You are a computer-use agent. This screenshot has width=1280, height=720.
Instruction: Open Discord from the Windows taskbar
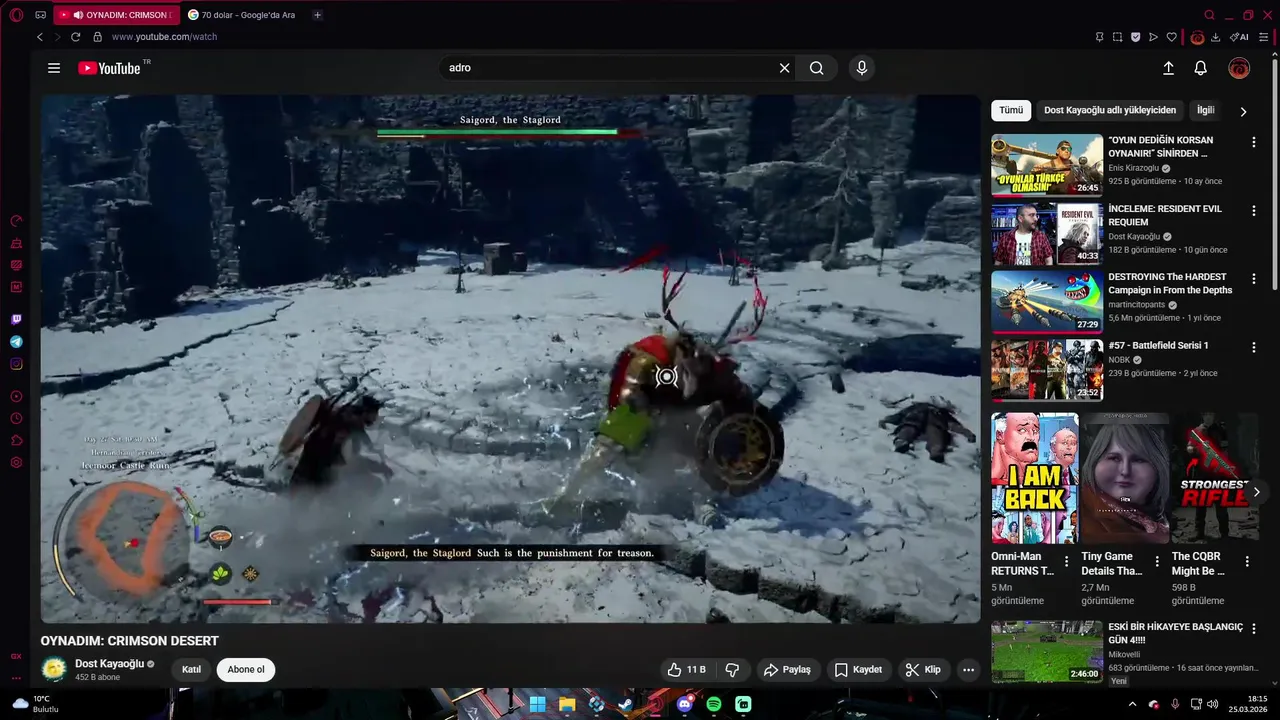pos(685,704)
